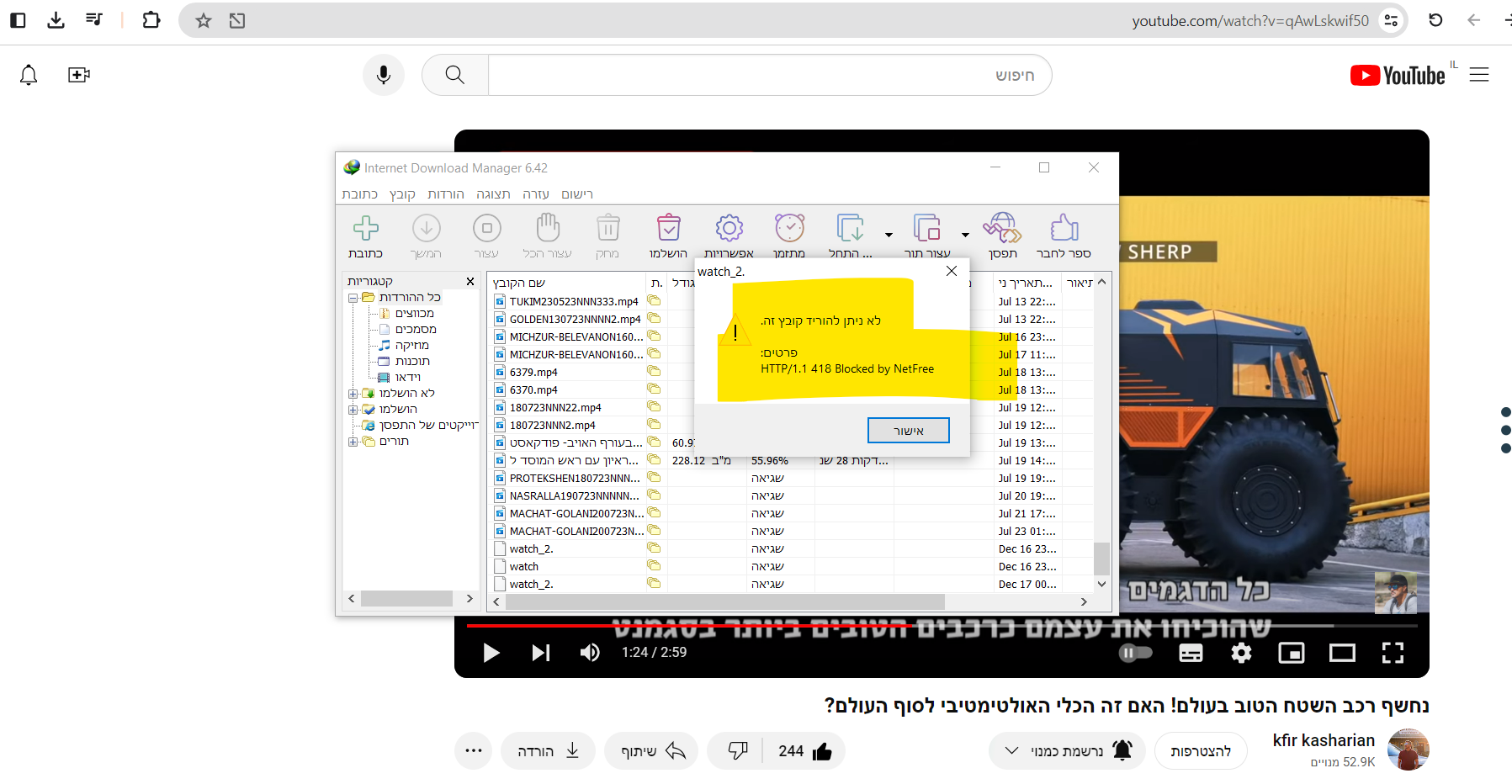Image resolution: width=1512 pixels, height=784 pixels.
Task: Open the קובץ menu in IDM
Action: click(402, 194)
